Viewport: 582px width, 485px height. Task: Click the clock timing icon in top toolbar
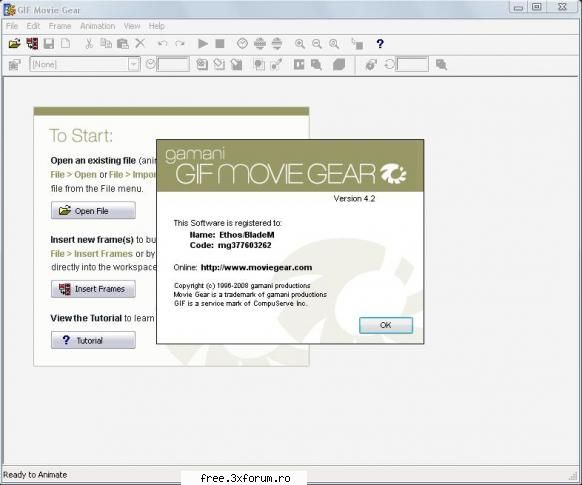(x=242, y=44)
